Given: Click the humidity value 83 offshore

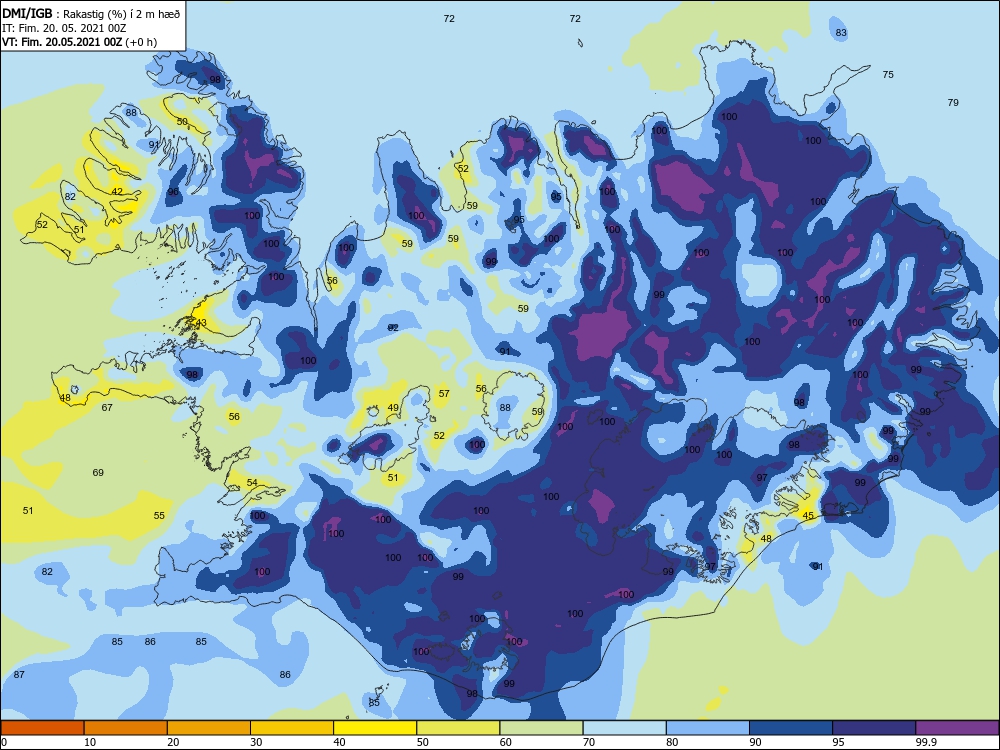Looking at the screenshot, I should (841, 33).
